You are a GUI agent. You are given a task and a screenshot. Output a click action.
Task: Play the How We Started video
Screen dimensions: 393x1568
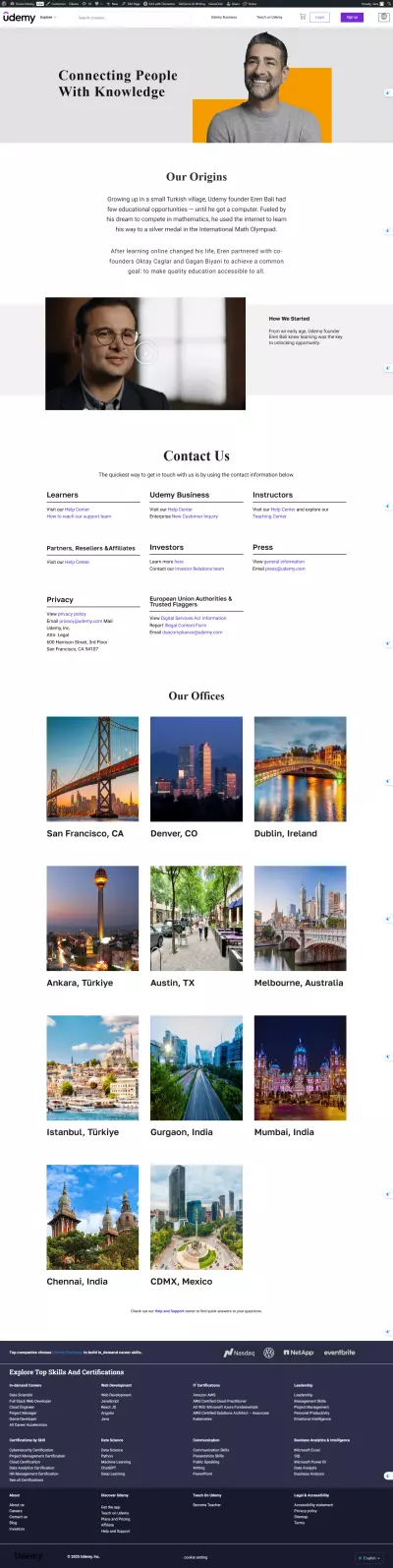pos(145,353)
